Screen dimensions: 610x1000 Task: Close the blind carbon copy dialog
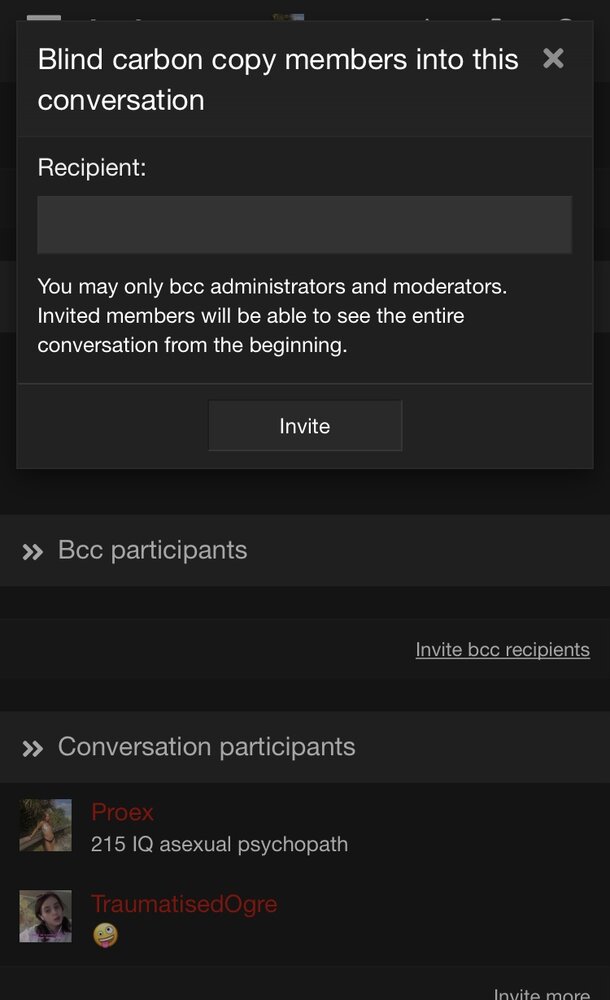point(553,59)
